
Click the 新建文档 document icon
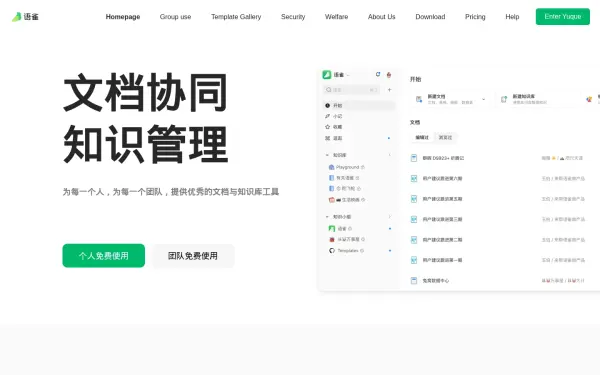click(419, 99)
